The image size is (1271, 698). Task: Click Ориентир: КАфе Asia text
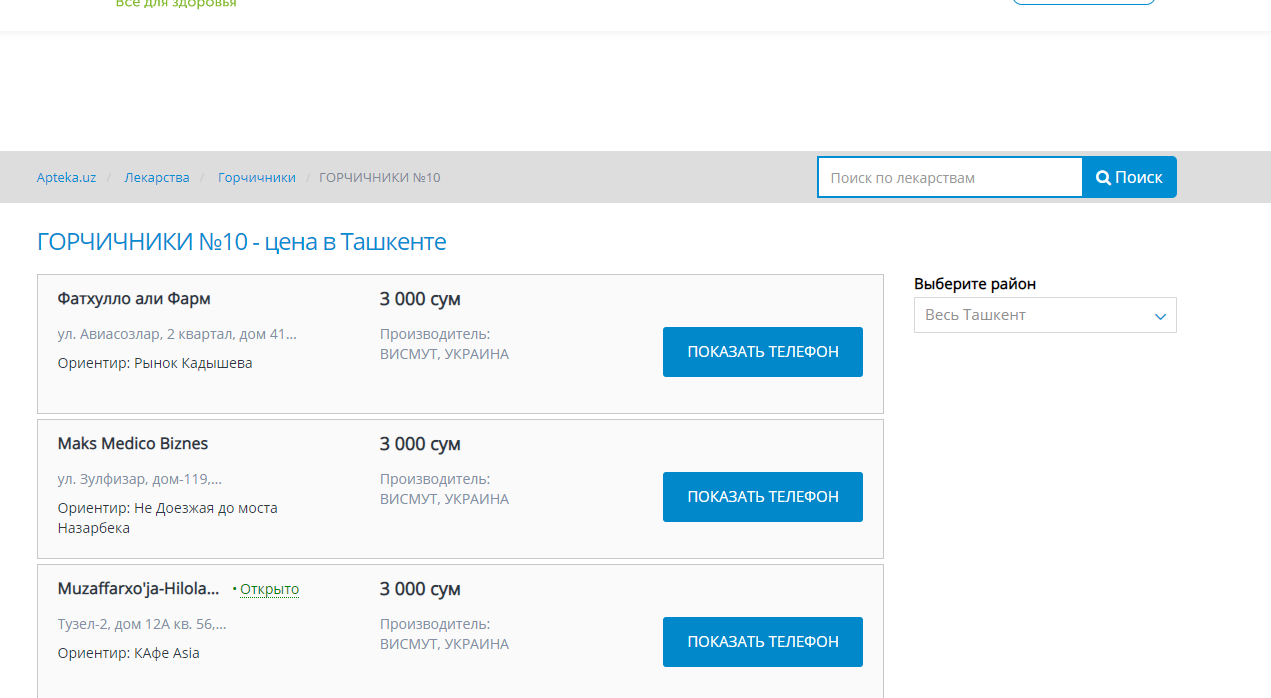click(129, 653)
